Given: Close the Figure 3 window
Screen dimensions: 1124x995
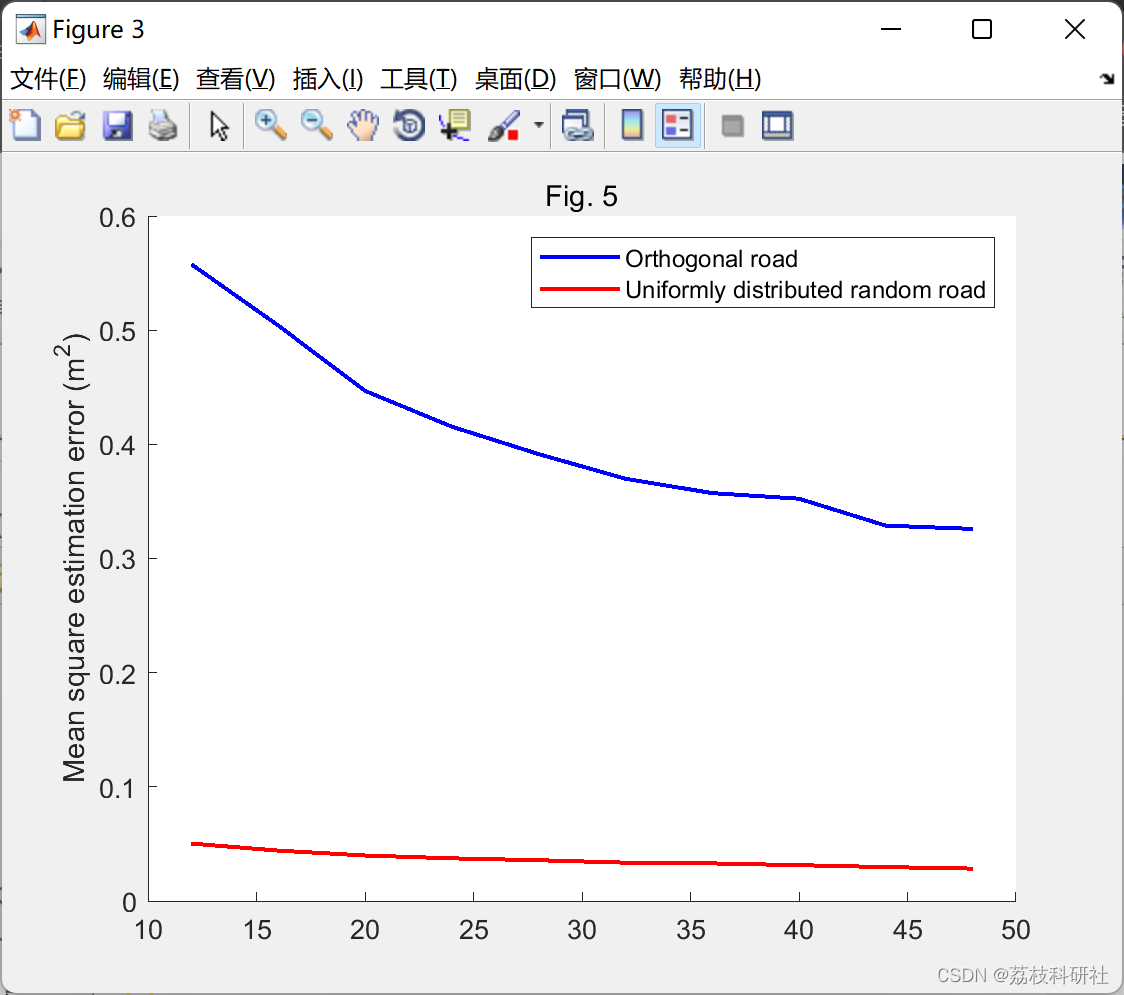Looking at the screenshot, I should point(1075,29).
